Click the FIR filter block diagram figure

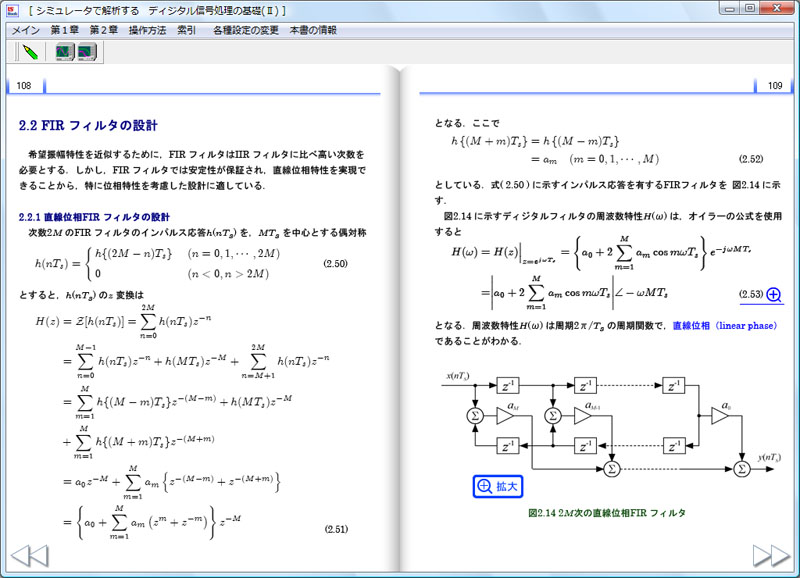click(x=611, y=426)
